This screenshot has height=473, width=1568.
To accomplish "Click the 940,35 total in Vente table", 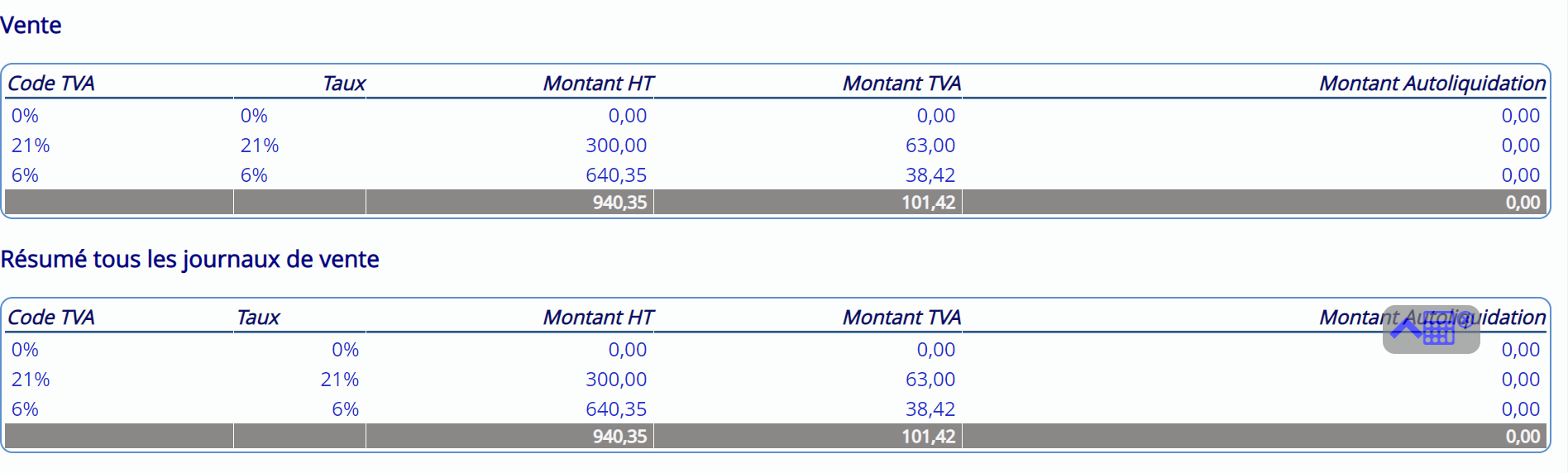I will 619,203.
